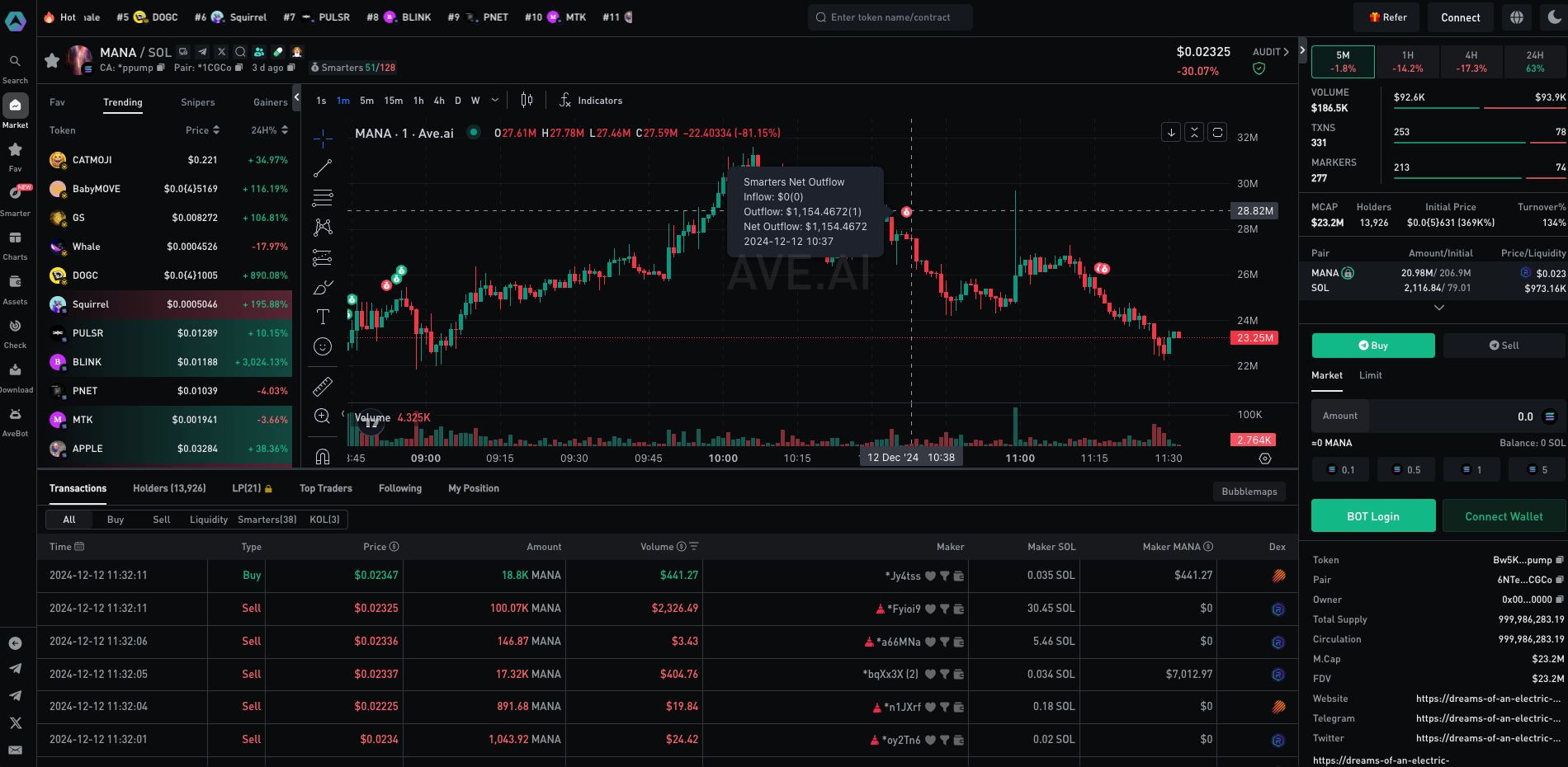Open the language selector globe

tap(1517, 16)
